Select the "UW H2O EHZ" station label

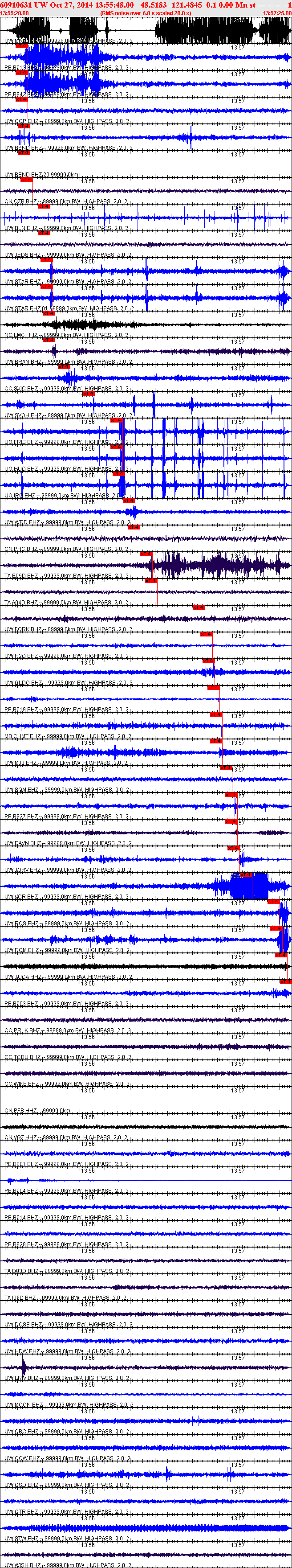tap(21, 657)
